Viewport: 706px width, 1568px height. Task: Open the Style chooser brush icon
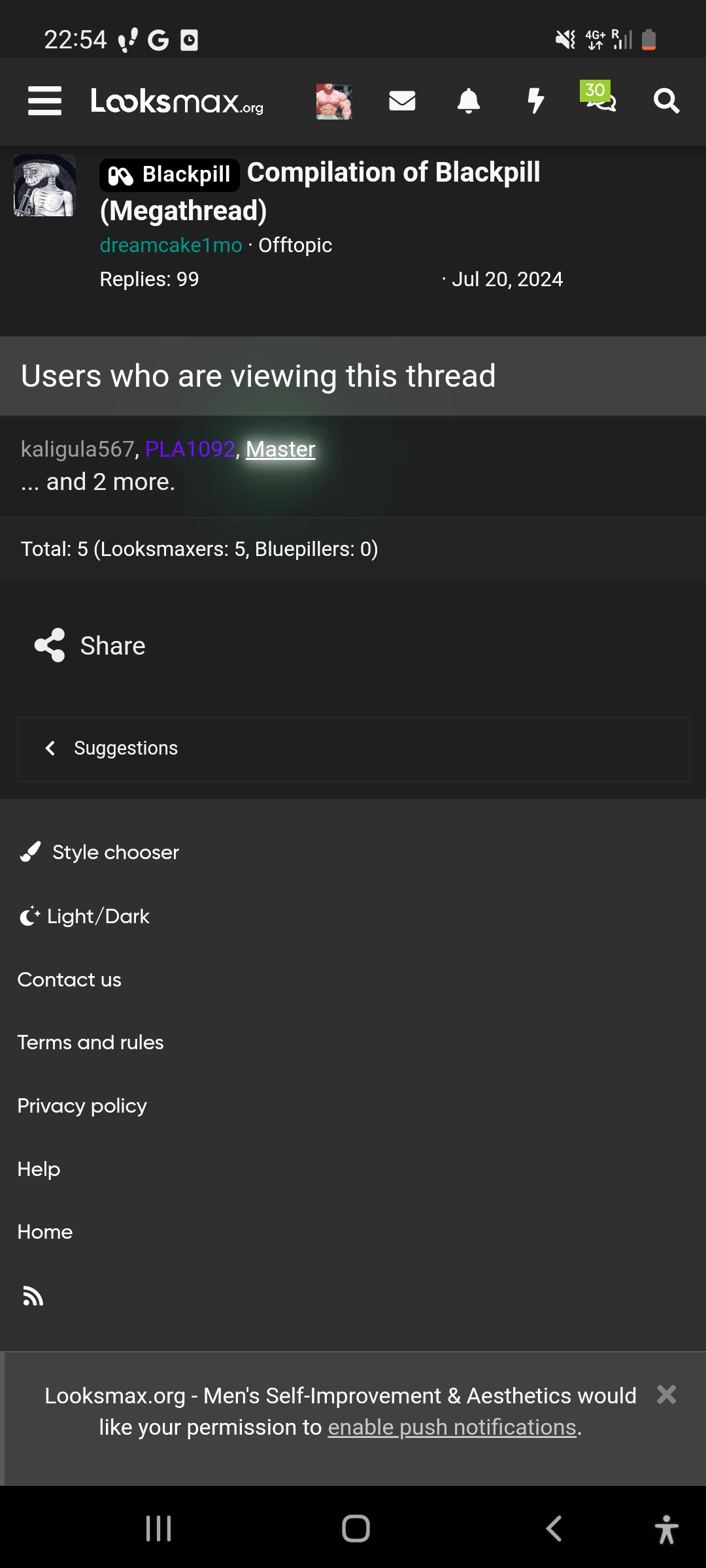tap(29, 851)
